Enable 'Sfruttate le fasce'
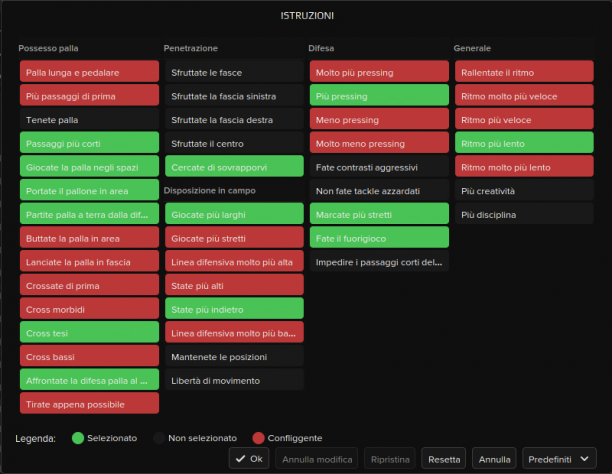The image size is (612, 474). coord(234,71)
